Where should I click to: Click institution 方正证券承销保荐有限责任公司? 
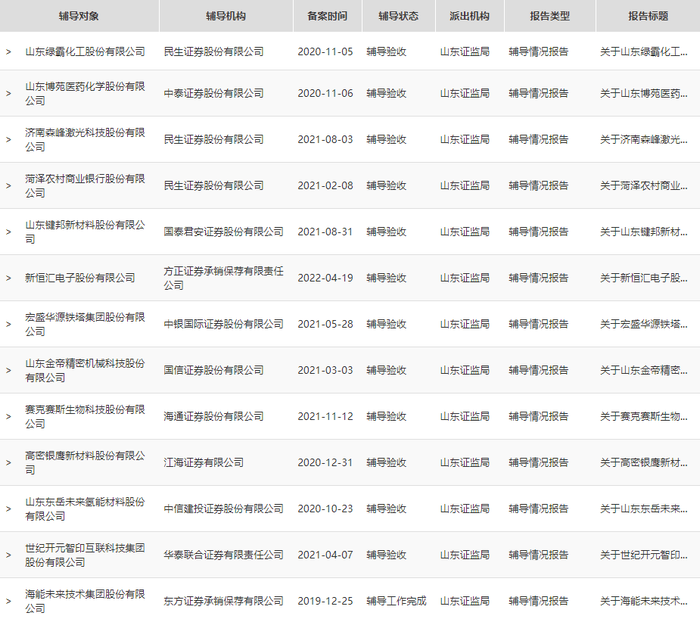(x=224, y=278)
